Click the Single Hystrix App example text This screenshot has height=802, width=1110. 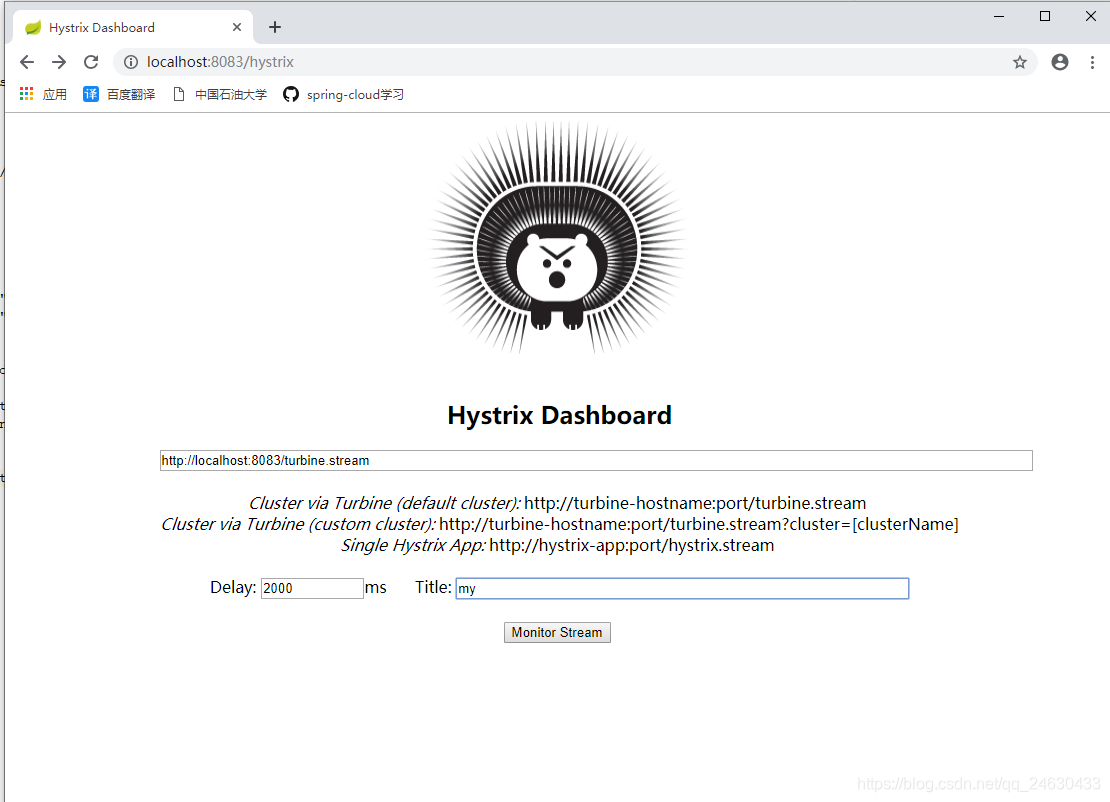(x=557, y=545)
